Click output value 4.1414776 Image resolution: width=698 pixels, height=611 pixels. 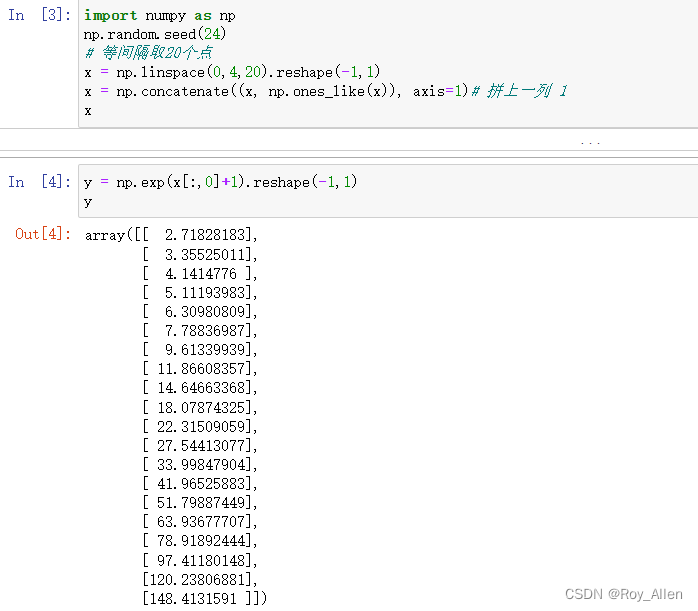[x=201, y=274]
